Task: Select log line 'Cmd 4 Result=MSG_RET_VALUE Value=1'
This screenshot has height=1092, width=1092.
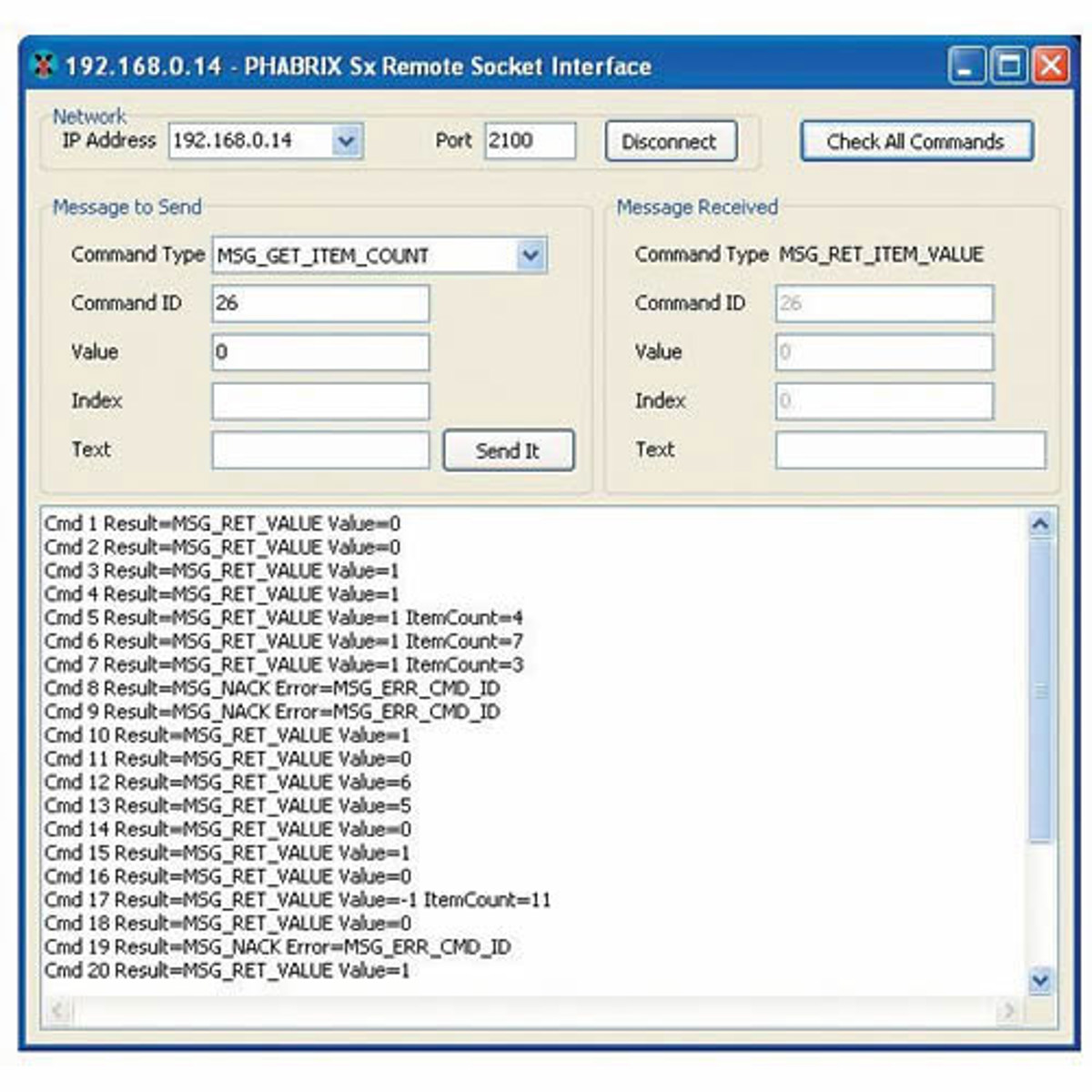Action: (x=222, y=594)
